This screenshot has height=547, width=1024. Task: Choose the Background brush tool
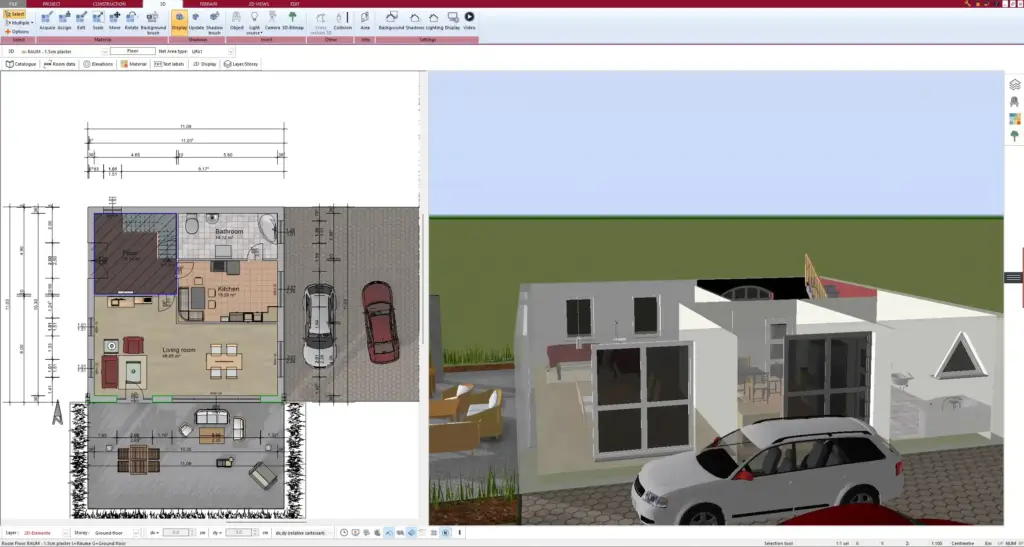point(153,22)
